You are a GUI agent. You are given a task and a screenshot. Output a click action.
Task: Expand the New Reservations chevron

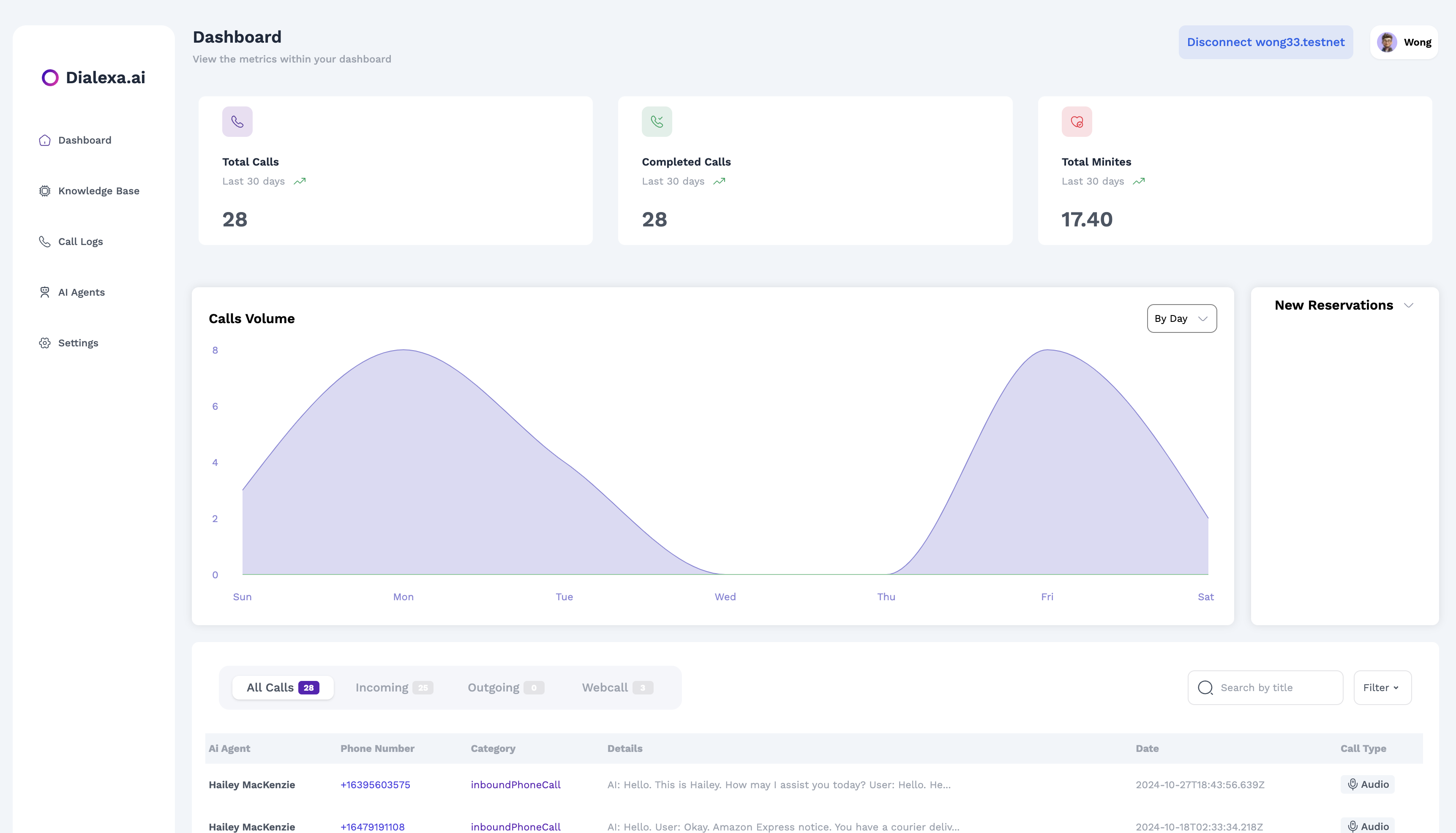(1409, 305)
